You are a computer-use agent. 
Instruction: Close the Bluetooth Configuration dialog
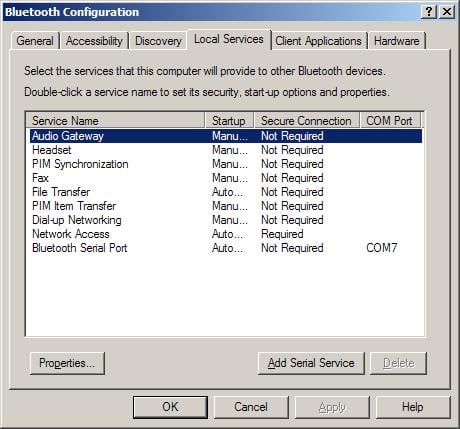(447, 12)
